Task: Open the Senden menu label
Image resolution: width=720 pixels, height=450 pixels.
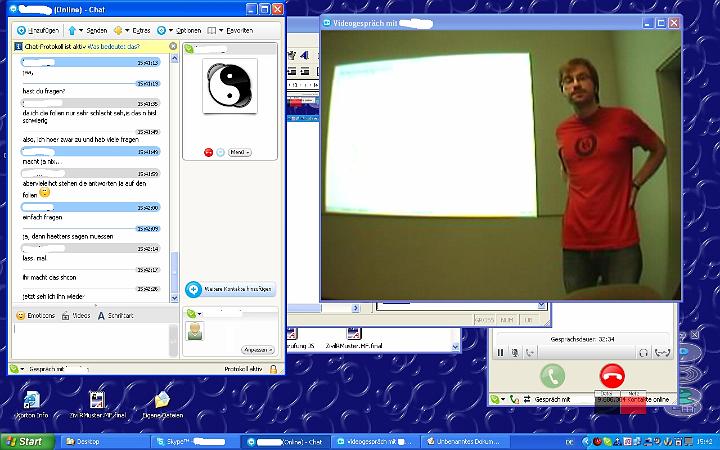Action: [x=97, y=30]
